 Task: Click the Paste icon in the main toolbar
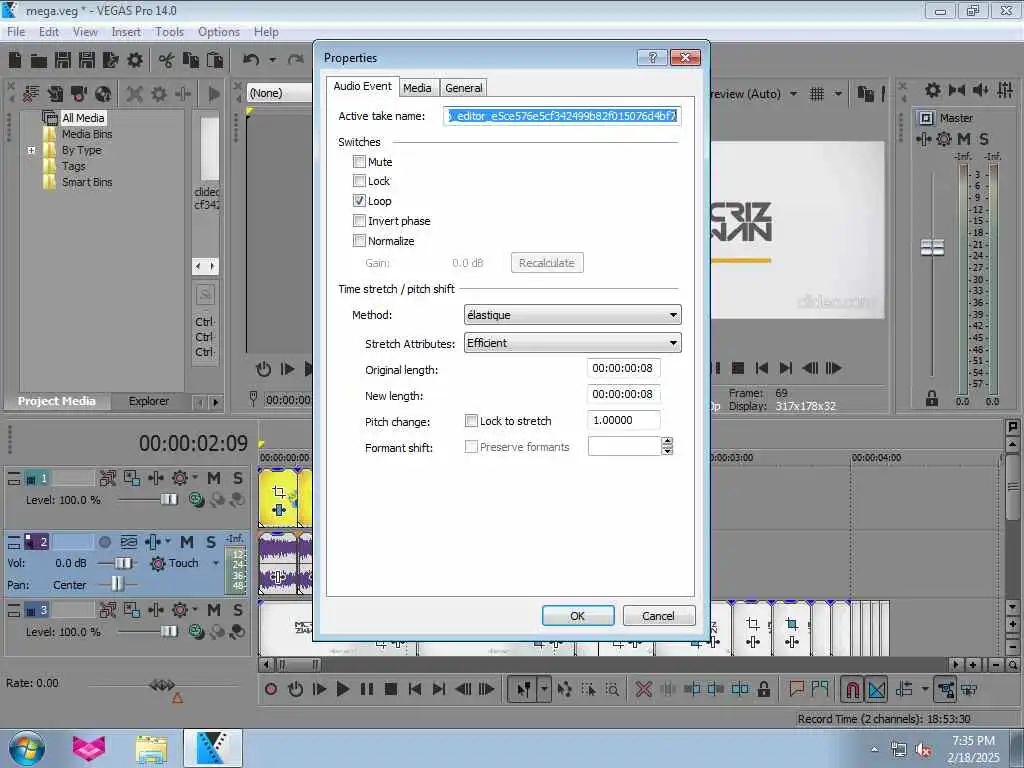pyautogui.click(x=215, y=60)
